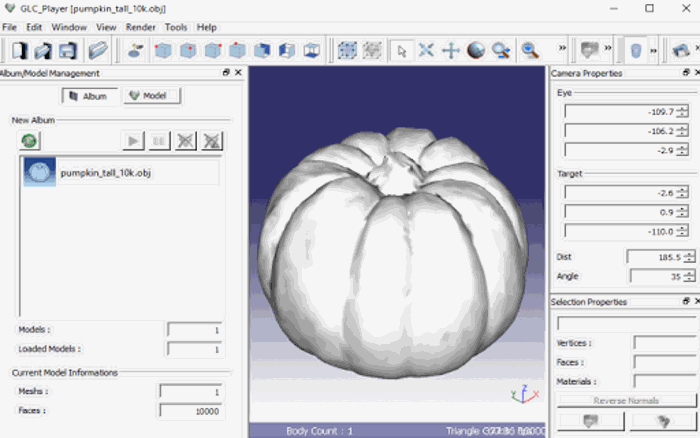Switch to the front view cube icon with dark right side face
This screenshot has height=438, width=700.
[x=262, y=50]
